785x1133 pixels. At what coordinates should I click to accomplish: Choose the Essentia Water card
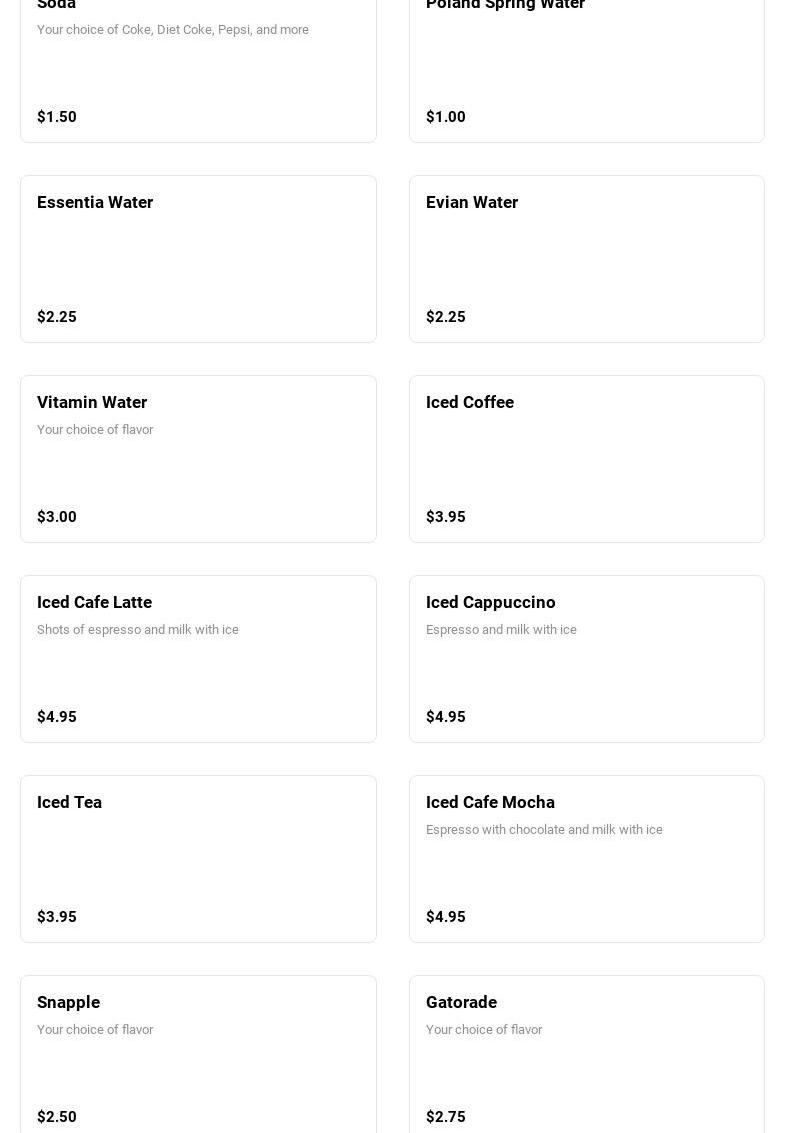198,259
